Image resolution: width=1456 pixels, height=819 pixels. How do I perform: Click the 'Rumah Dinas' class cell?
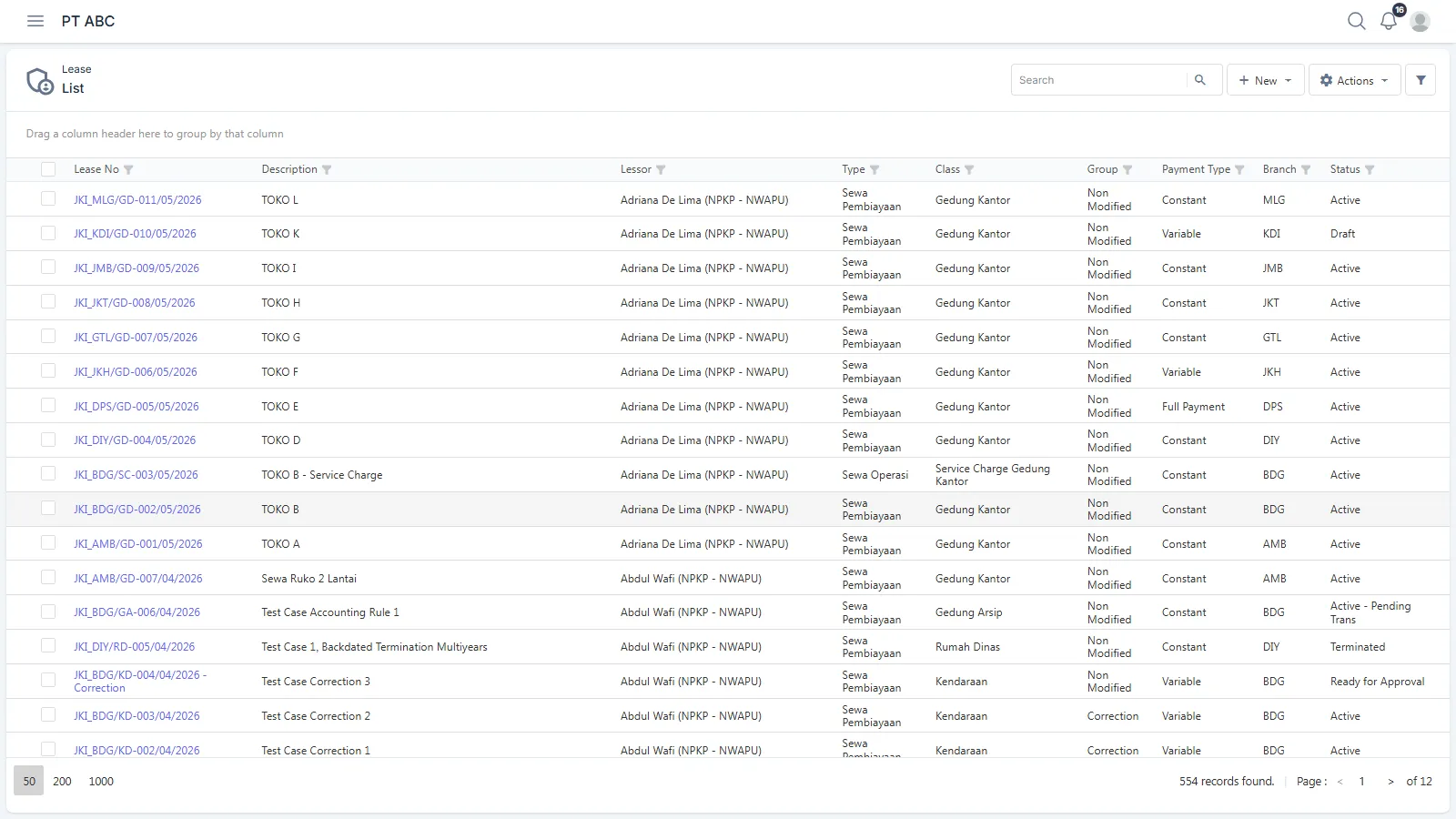tap(967, 647)
